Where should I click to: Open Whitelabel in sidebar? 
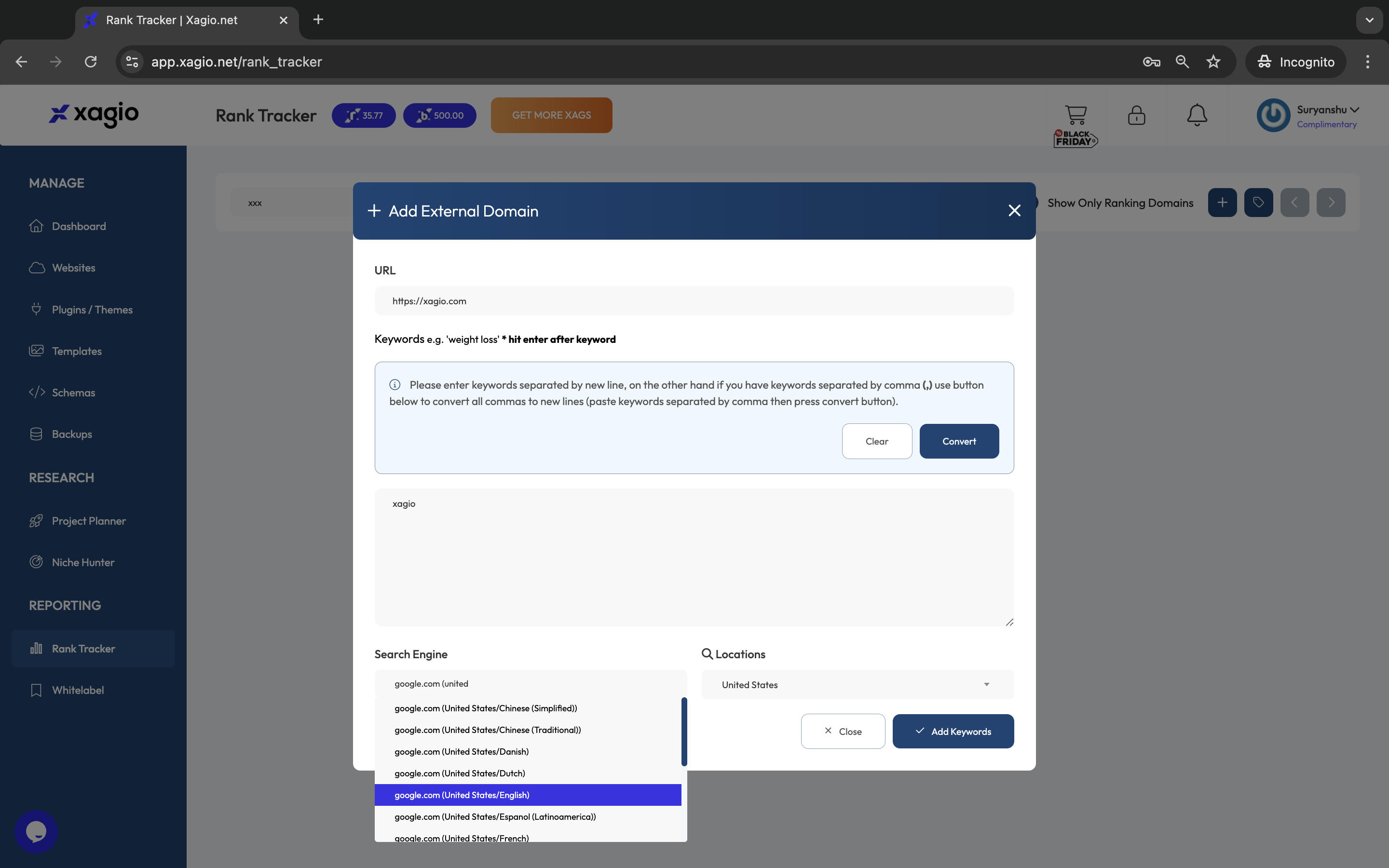point(66,690)
